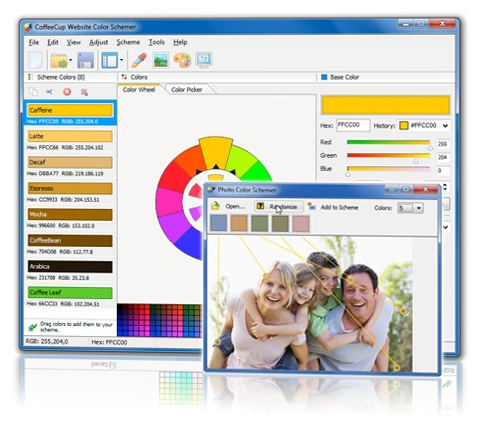Click the Blue value field 0

tap(443, 171)
